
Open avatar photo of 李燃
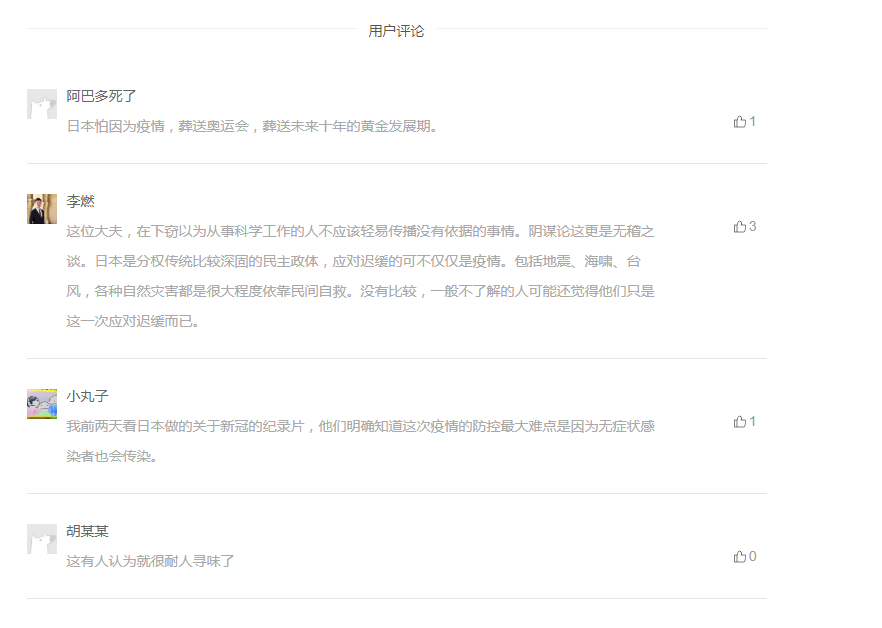coord(42,209)
